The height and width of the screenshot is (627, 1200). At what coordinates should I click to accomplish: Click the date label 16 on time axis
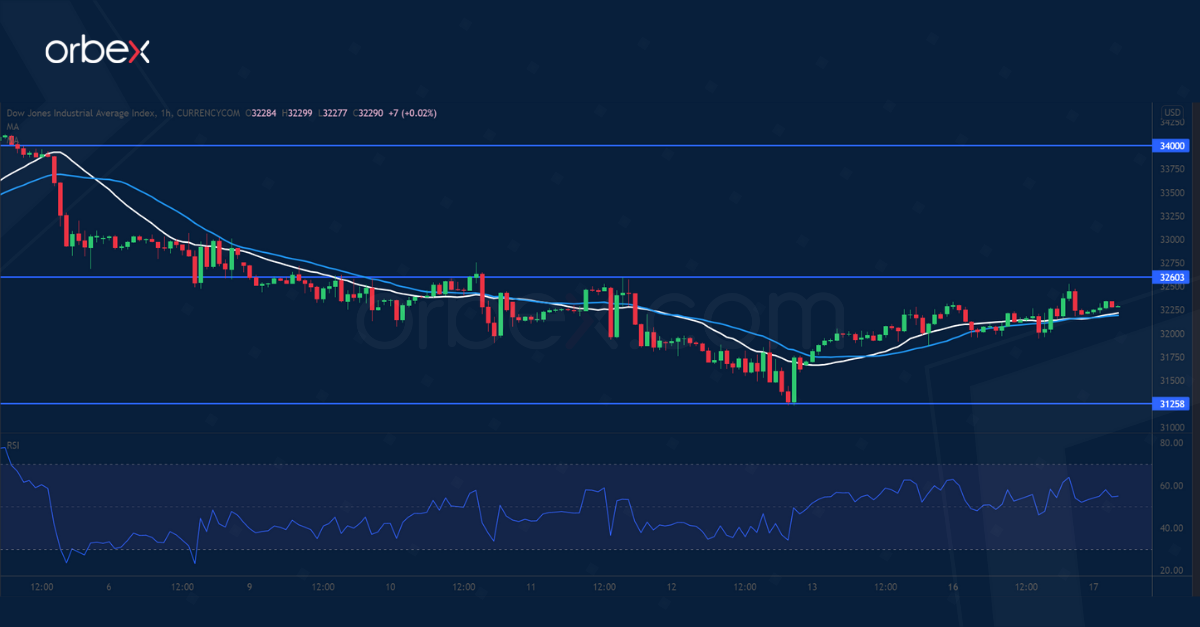[954, 586]
